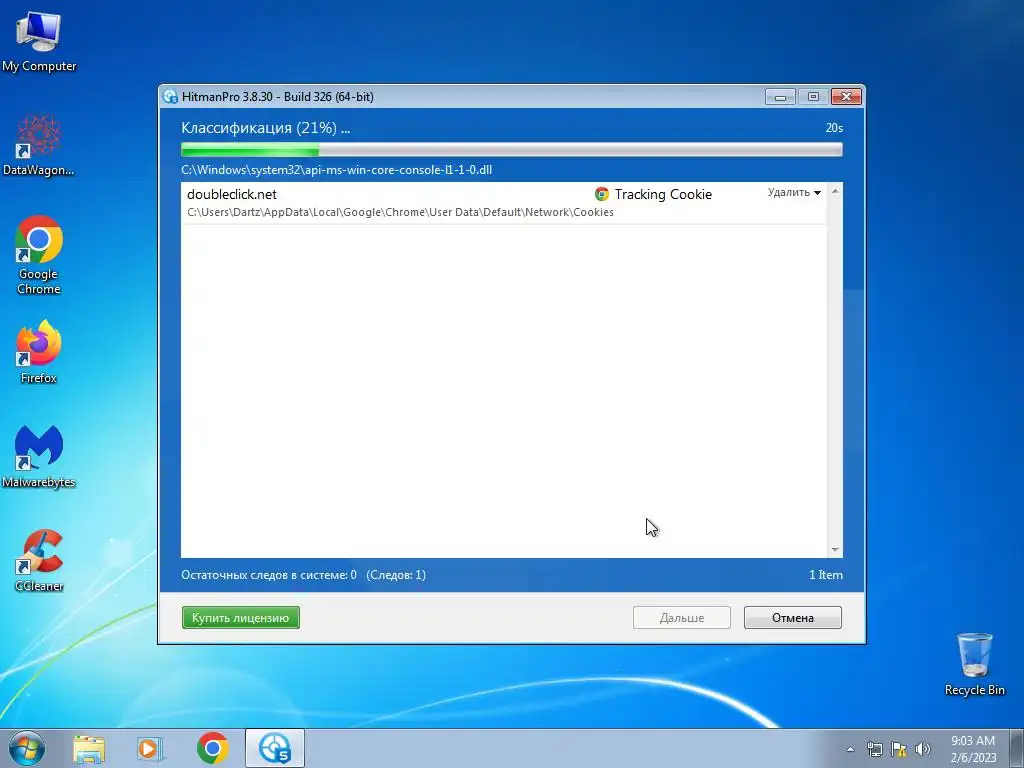The image size is (1024, 768).
Task: Launch Google Chrome from the desktop shortcut
Action: pyautogui.click(x=39, y=255)
